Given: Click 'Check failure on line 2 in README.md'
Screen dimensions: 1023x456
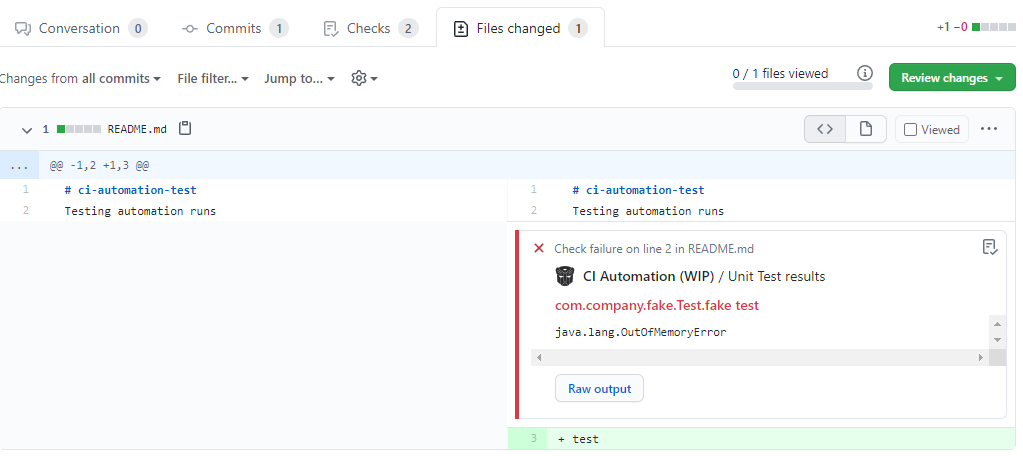Looking at the screenshot, I should [654, 249].
